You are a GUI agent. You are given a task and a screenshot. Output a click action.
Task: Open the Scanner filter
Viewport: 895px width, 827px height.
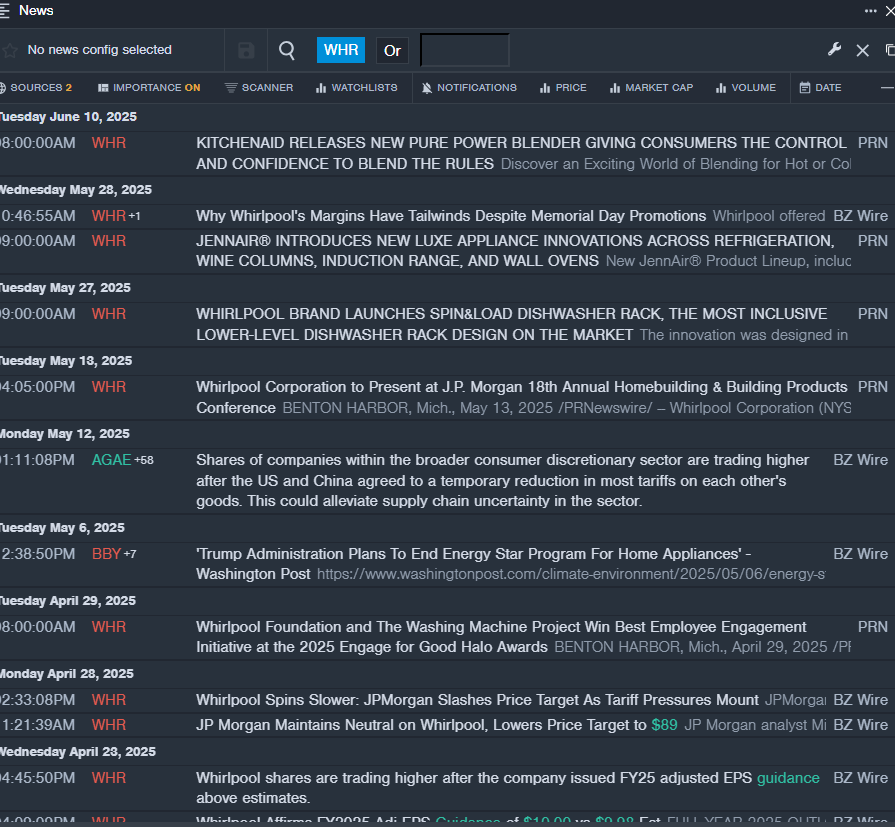point(259,87)
